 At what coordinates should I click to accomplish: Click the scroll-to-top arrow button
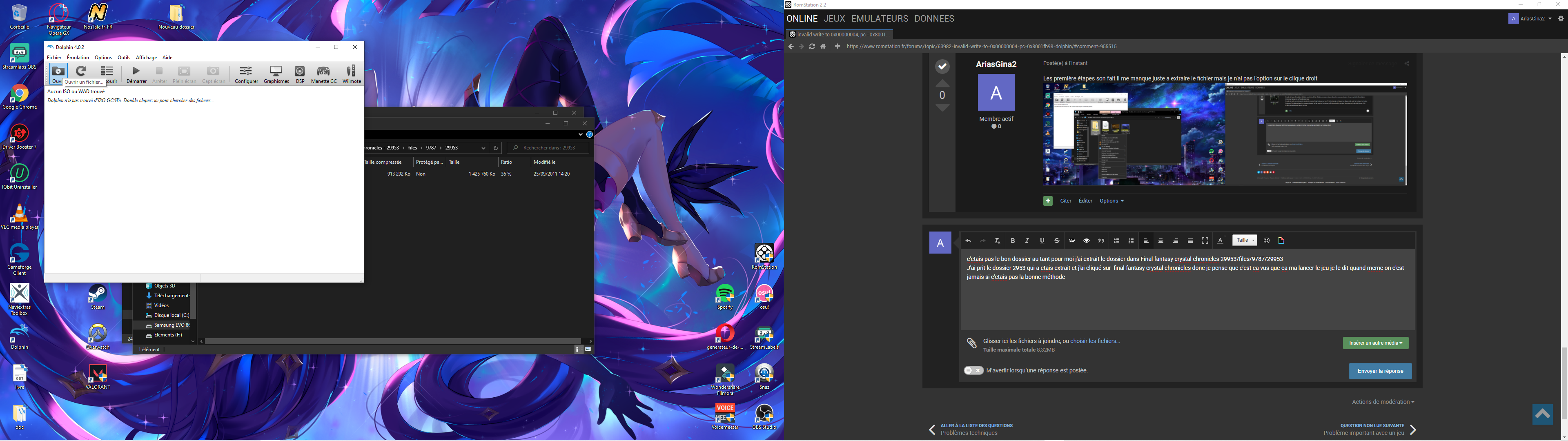tap(1542, 415)
